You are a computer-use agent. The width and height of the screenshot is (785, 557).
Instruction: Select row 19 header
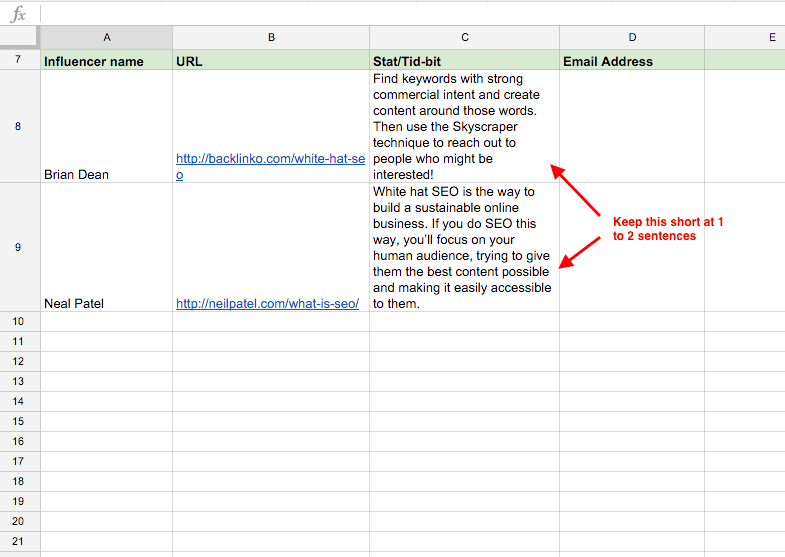coord(19,502)
